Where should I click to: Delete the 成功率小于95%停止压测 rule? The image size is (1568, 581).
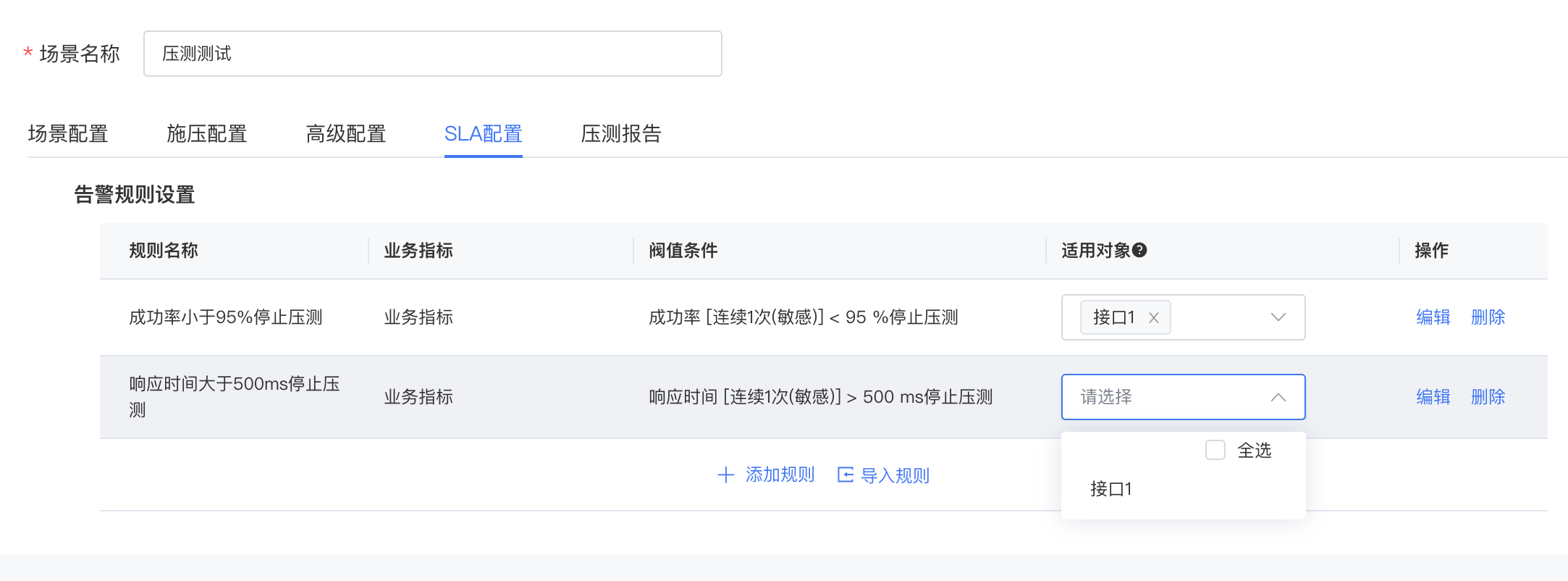coord(1488,317)
